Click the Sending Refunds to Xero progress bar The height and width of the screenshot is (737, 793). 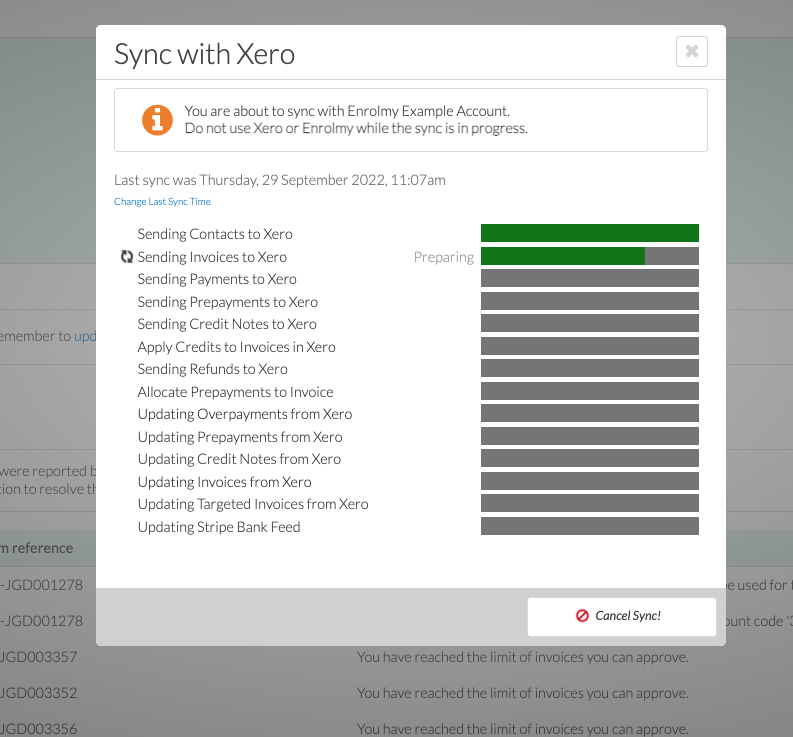click(590, 368)
